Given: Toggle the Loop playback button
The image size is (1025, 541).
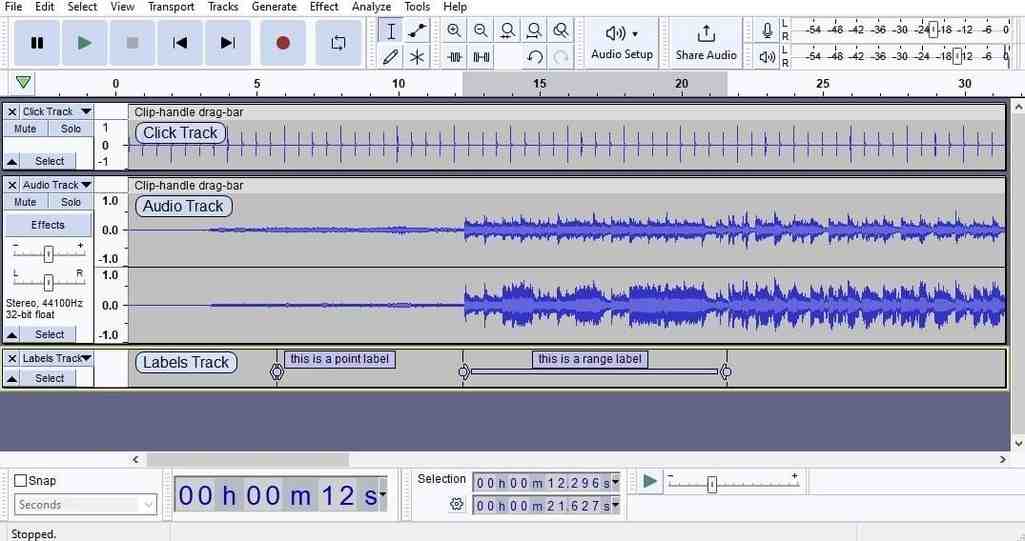Looking at the screenshot, I should click(x=338, y=43).
